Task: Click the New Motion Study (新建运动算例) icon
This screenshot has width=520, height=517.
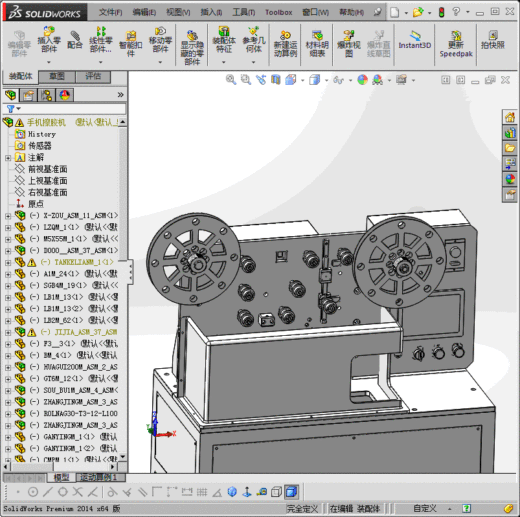Action: click(x=285, y=44)
